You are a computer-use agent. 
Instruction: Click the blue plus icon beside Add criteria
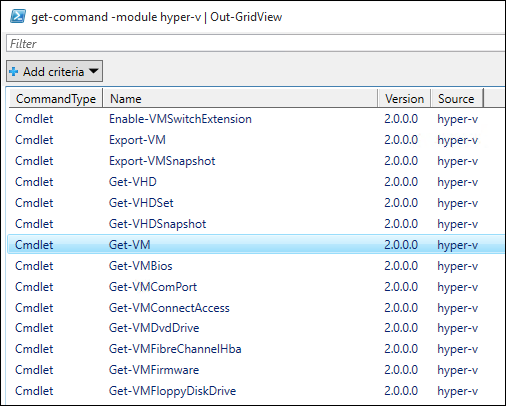14,71
